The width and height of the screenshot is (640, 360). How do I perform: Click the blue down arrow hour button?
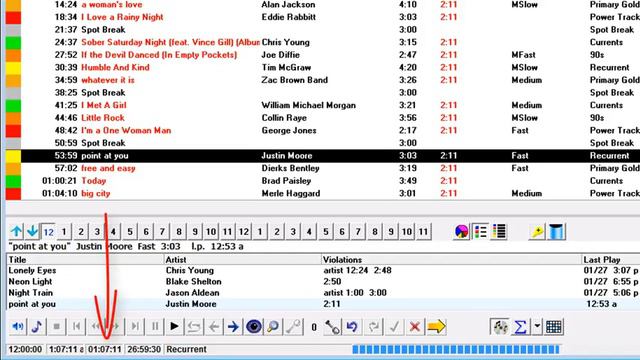[x=32, y=232]
